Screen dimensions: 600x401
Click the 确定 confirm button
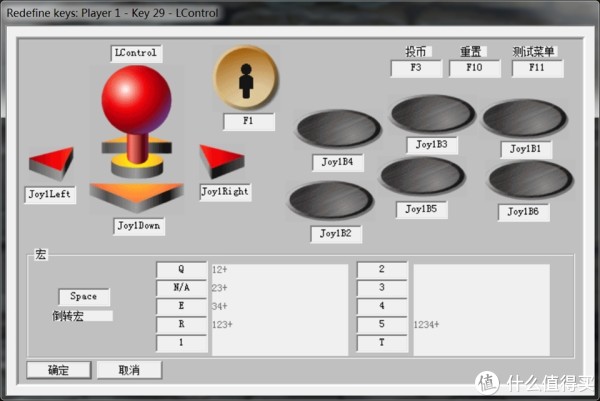(59, 370)
